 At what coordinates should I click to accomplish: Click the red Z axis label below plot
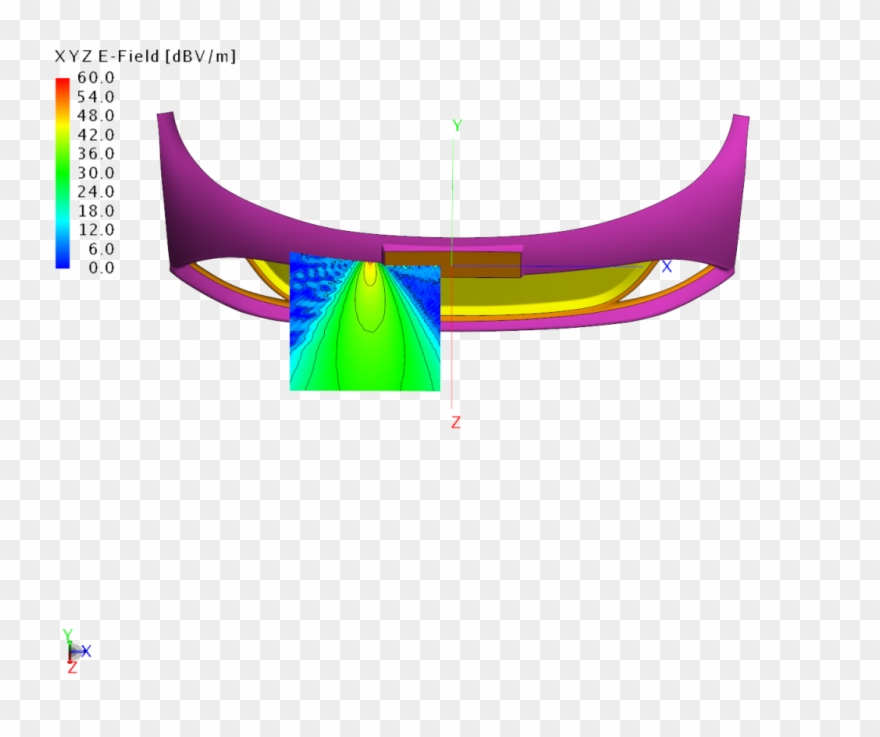(x=455, y=422)
